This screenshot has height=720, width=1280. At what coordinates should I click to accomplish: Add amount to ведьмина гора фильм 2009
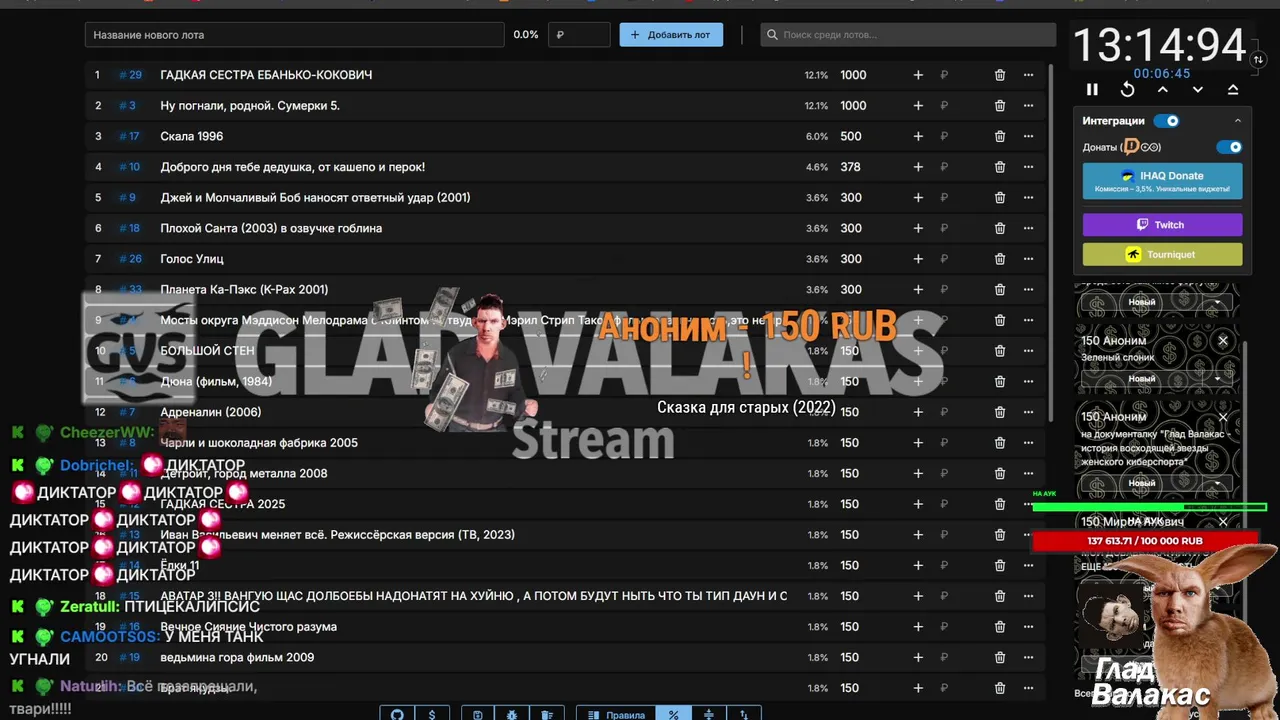point(918,657)
